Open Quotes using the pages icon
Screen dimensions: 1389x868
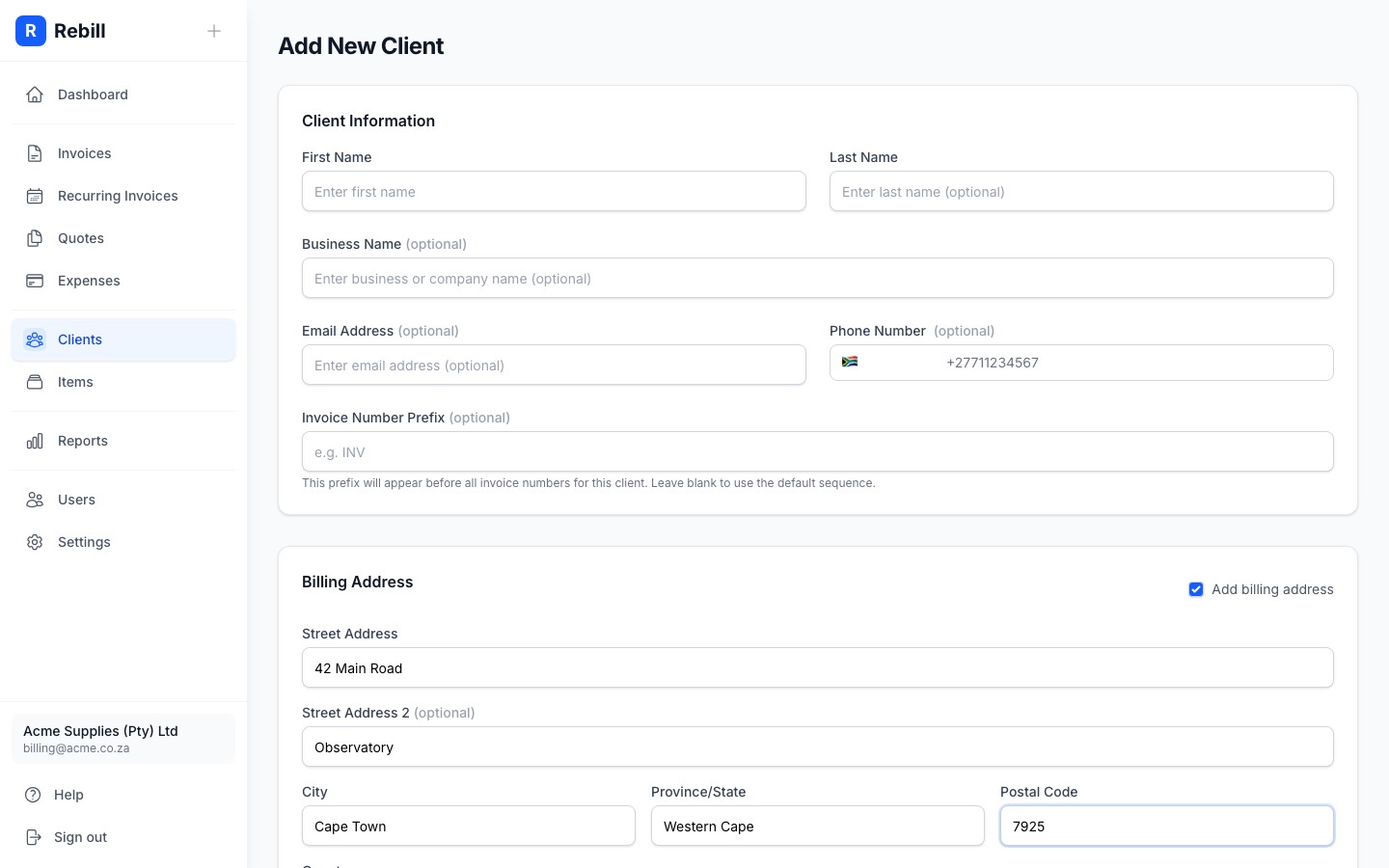pos(35,238)
